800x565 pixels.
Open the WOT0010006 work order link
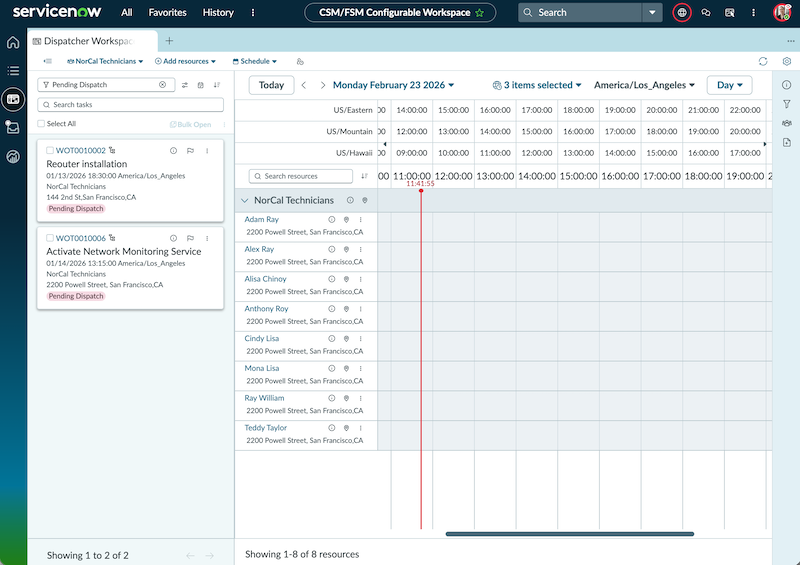pyautogui.click(x=81, y=238)
